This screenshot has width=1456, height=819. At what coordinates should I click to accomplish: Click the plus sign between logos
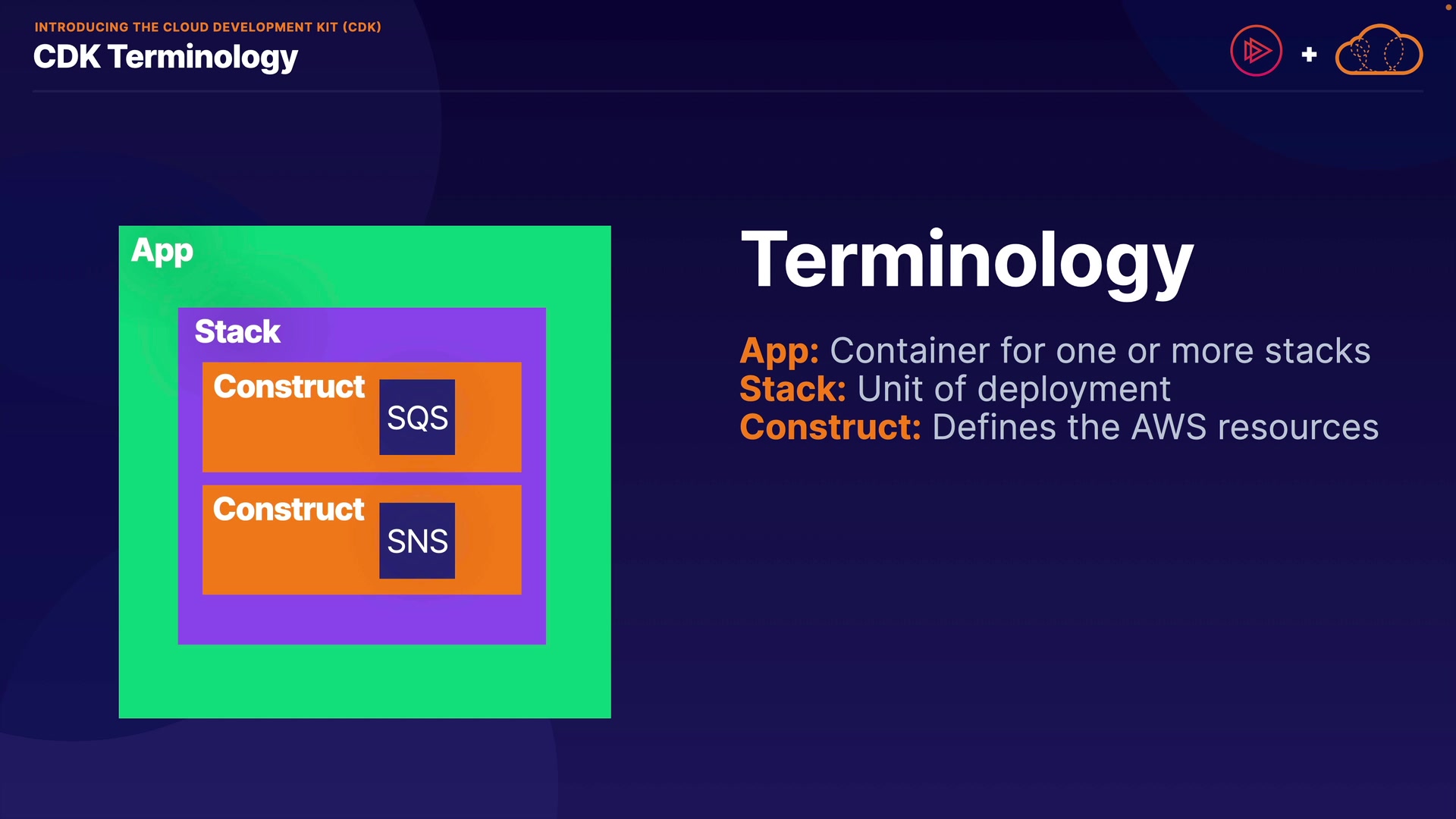click(1309, 55)
